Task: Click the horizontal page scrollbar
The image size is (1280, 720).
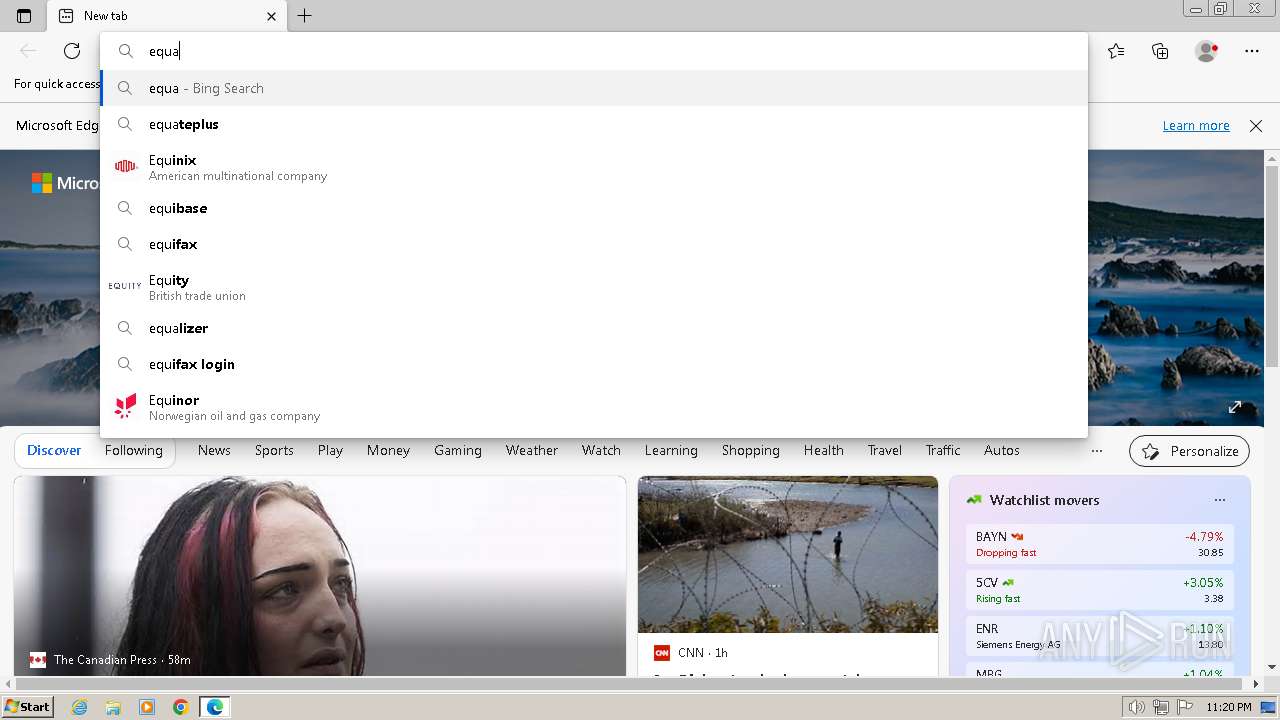Action: pos(628,684)
